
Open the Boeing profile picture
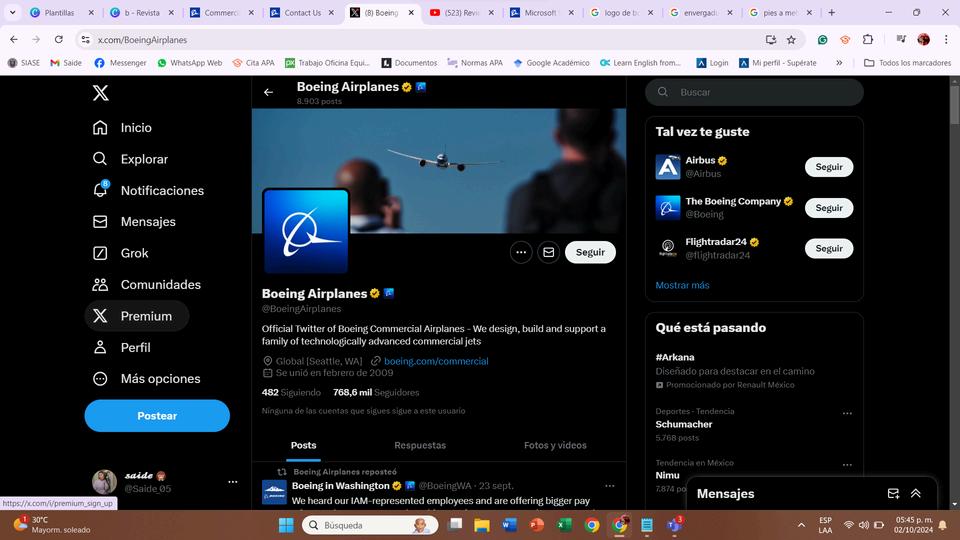pyautogui.click(x=306, y=231)
